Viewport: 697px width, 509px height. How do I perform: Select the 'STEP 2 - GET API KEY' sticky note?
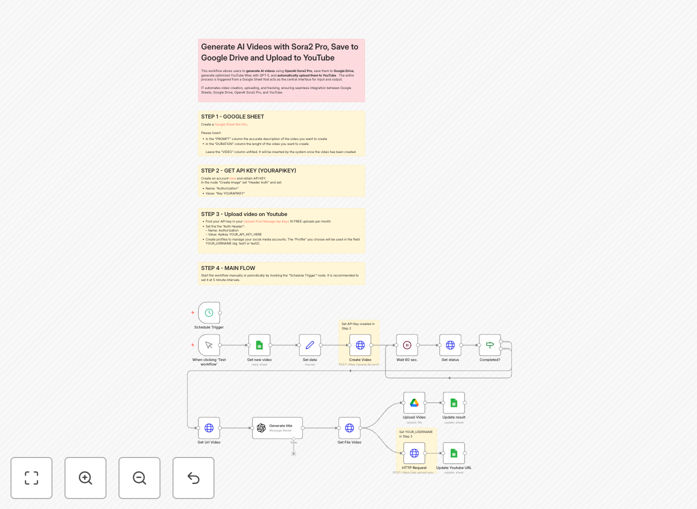click(281, 181)
